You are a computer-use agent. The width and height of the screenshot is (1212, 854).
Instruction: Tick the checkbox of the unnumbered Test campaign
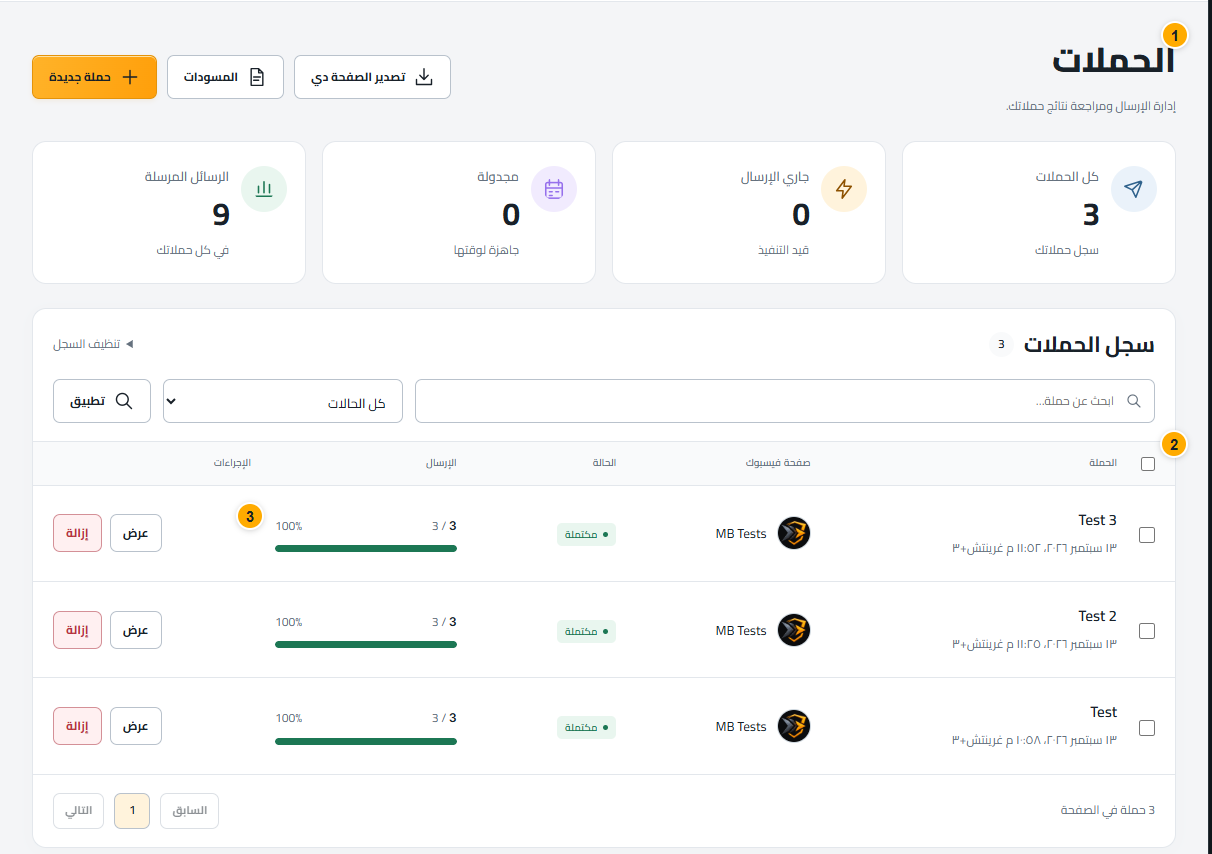[1147, 727]
